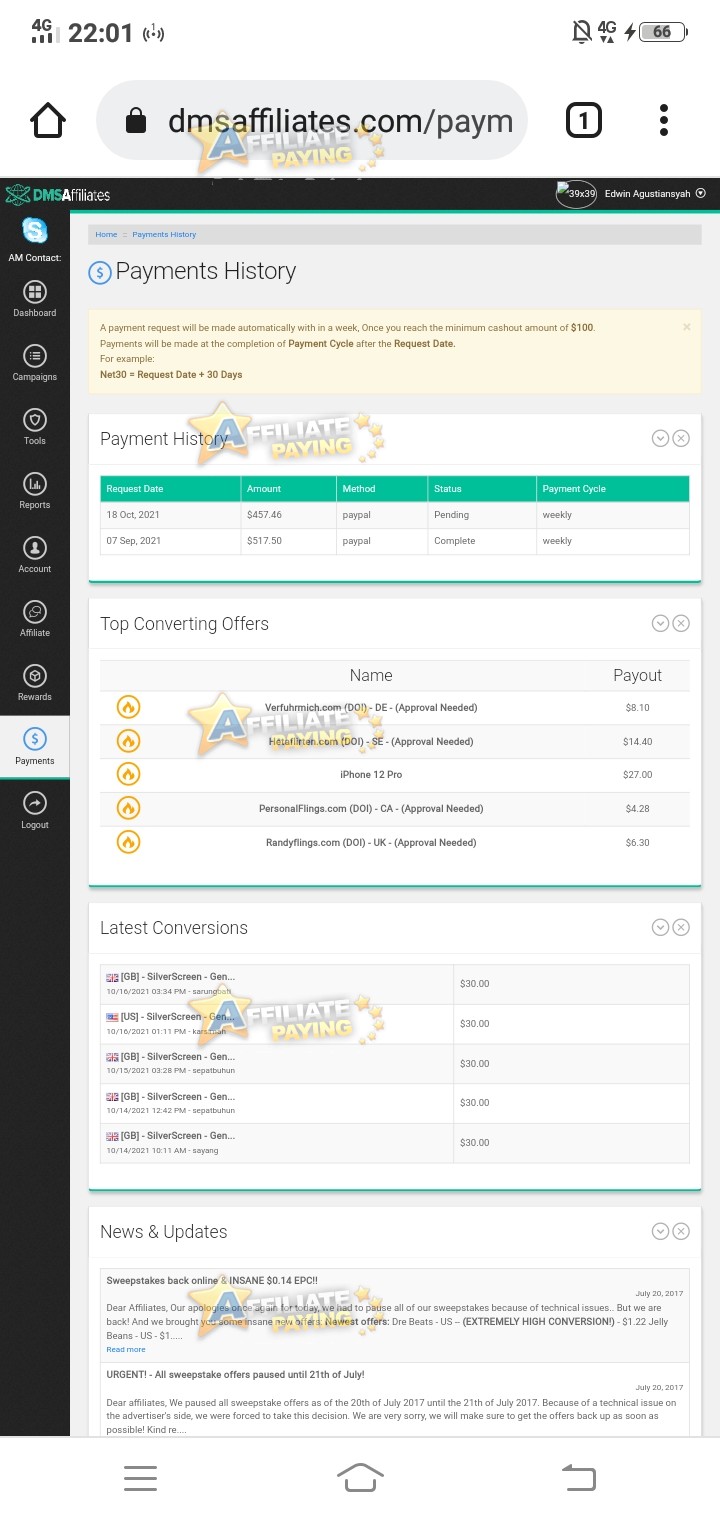Image resolution: width=720 pixels, height=1520 pixels.
Task: Click the Payment Cycle column header
Action: pos(613,489)
